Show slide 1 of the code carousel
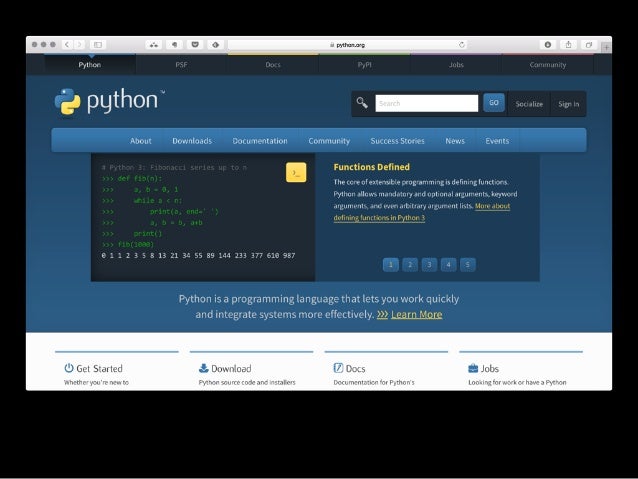638x479 pixels. click(x=391, y=265)
